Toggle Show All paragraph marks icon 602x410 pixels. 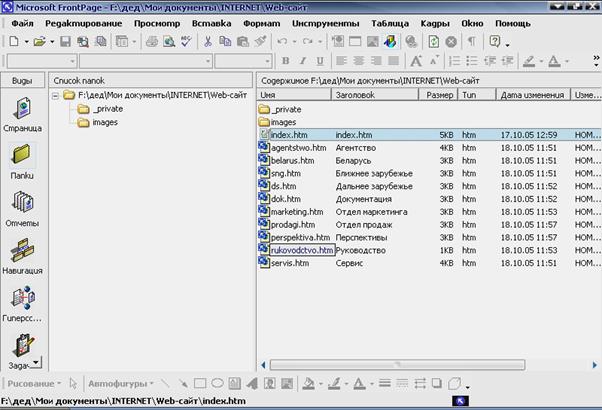click(472, 41)
